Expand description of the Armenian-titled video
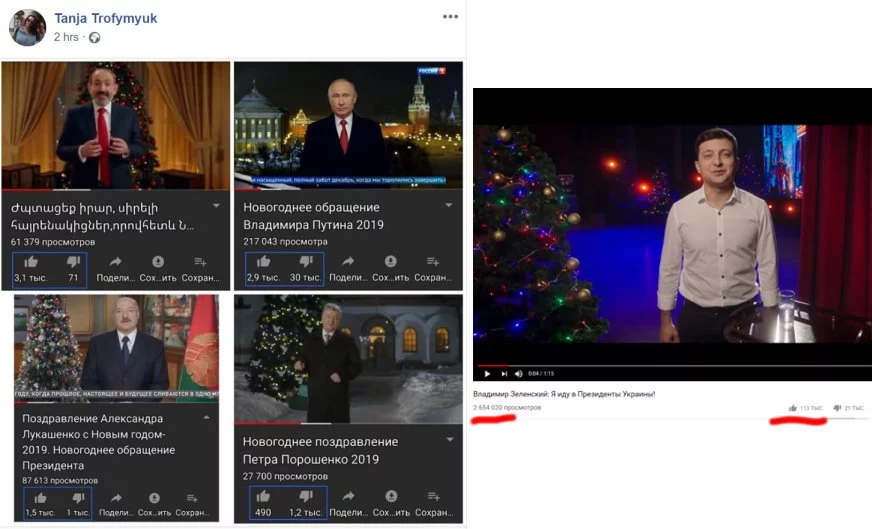Viewport: 872px width, 529px height. coord(216,206)
